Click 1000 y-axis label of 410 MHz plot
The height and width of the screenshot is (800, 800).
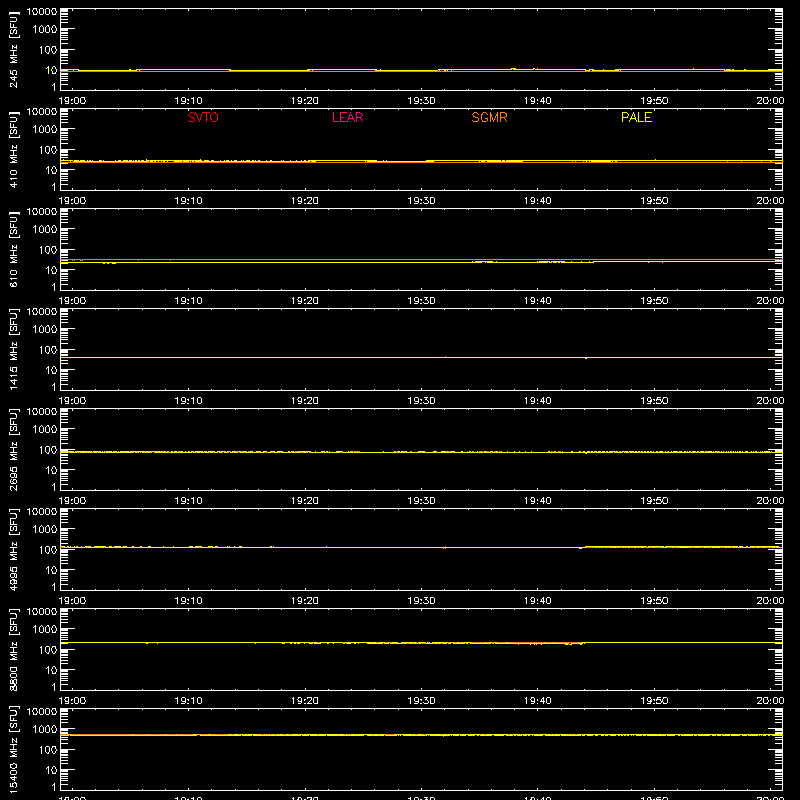pos(45,130)
